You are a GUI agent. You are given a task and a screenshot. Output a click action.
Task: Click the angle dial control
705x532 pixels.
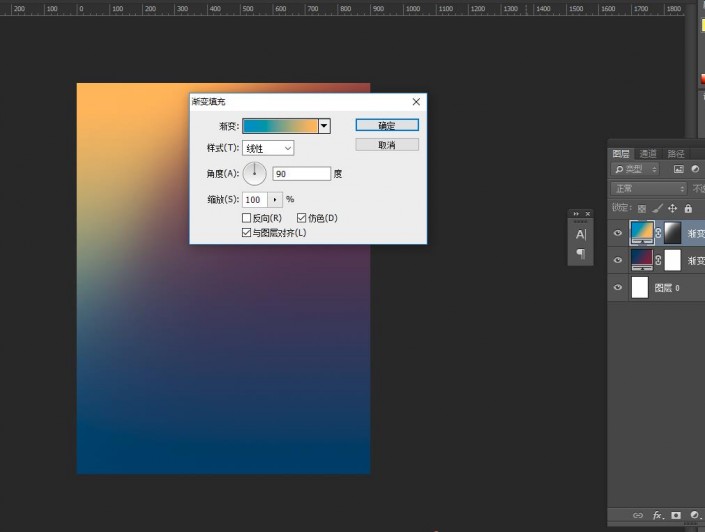tap(254, 174)
